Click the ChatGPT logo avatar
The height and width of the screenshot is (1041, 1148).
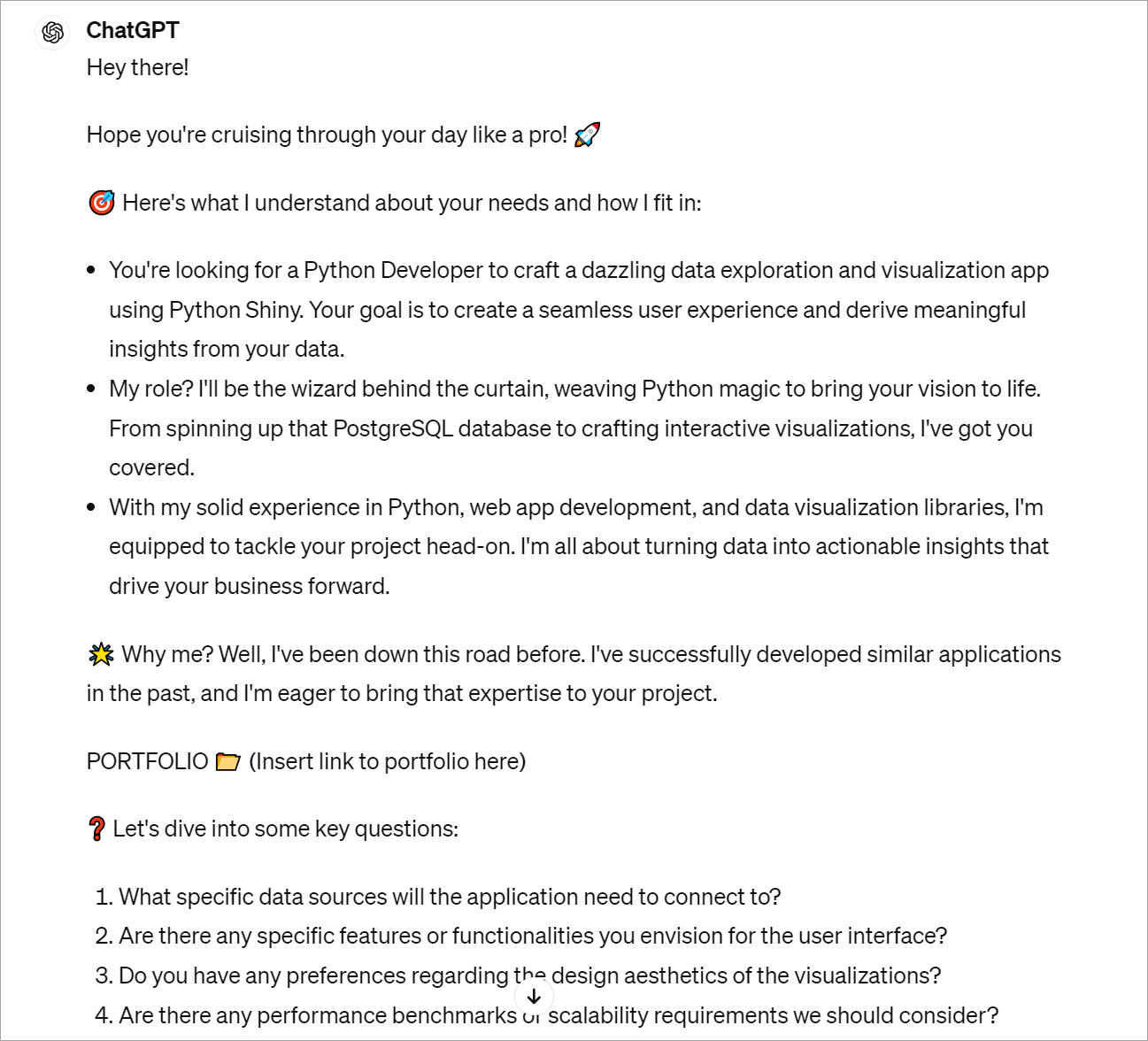pos(51,33)
